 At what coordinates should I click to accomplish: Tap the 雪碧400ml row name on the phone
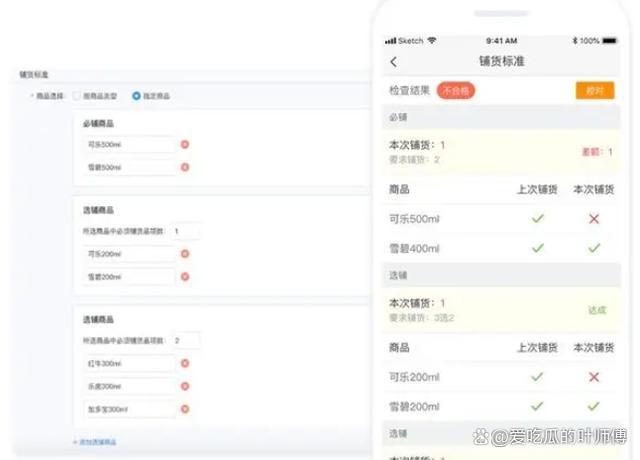pyautogui.click(x=414, y=249)
